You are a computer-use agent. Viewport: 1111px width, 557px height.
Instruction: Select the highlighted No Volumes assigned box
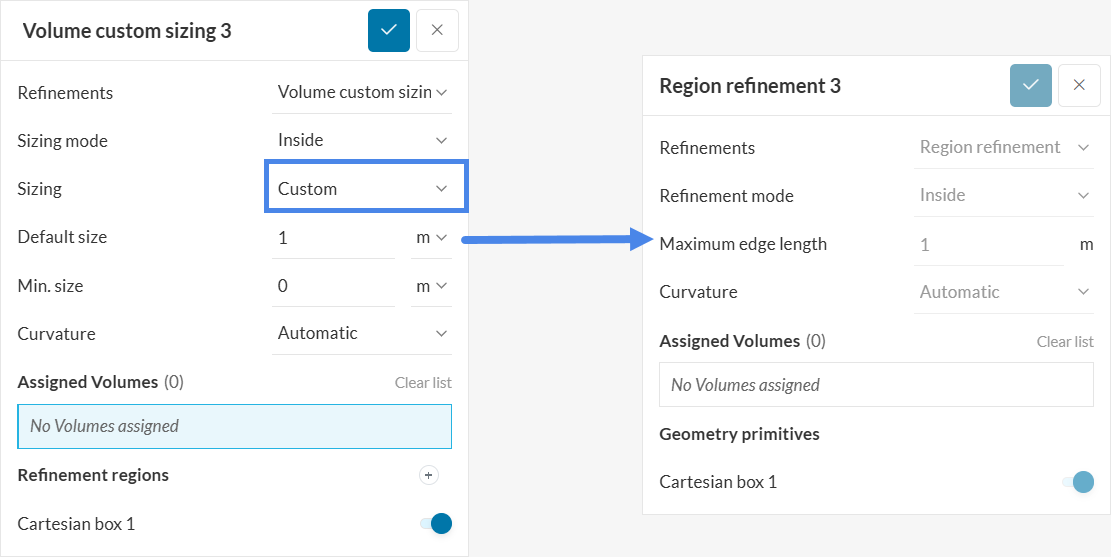pos(234,426)
